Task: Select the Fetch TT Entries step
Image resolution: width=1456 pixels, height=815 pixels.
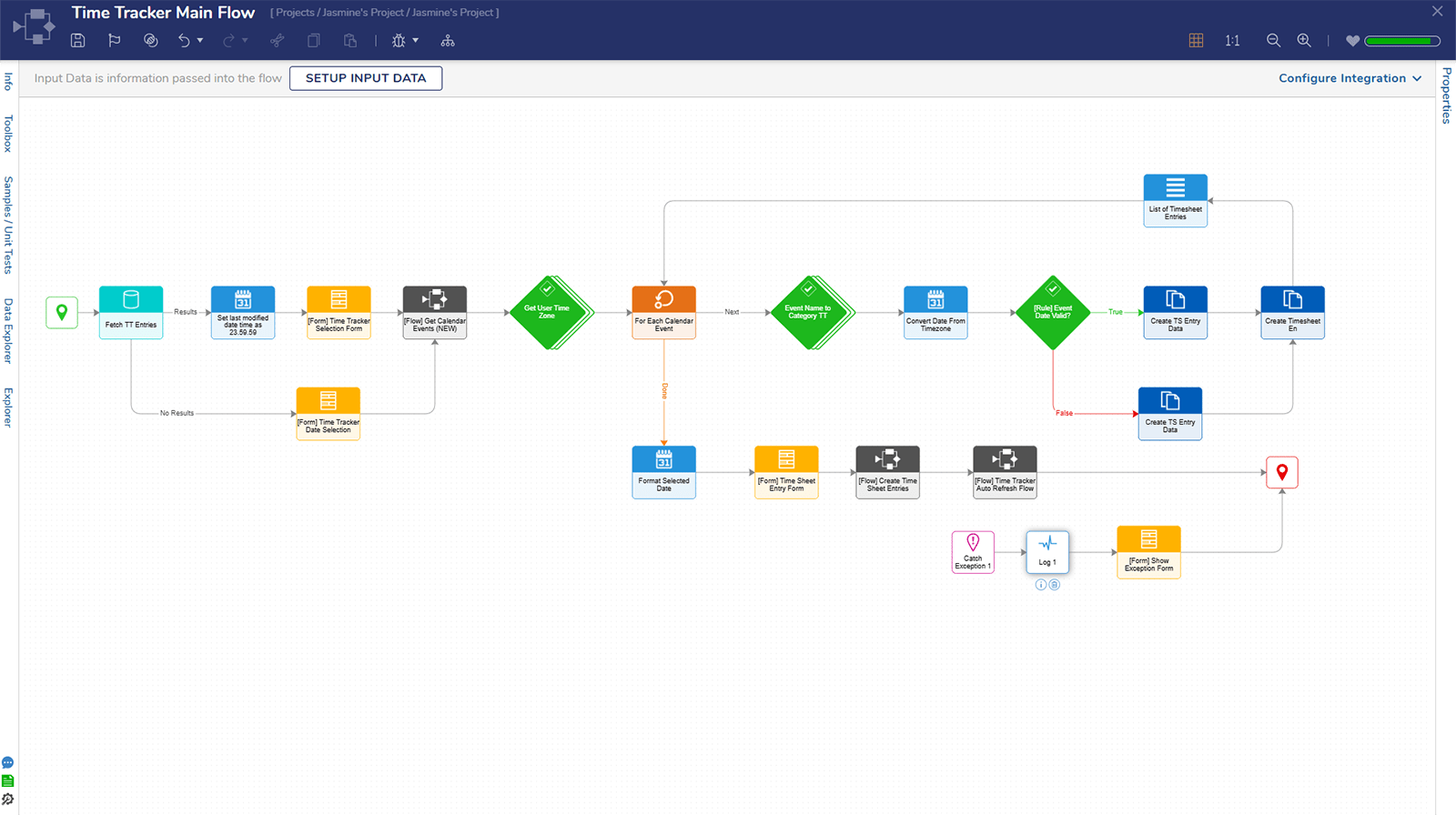Action: (131, 312)
